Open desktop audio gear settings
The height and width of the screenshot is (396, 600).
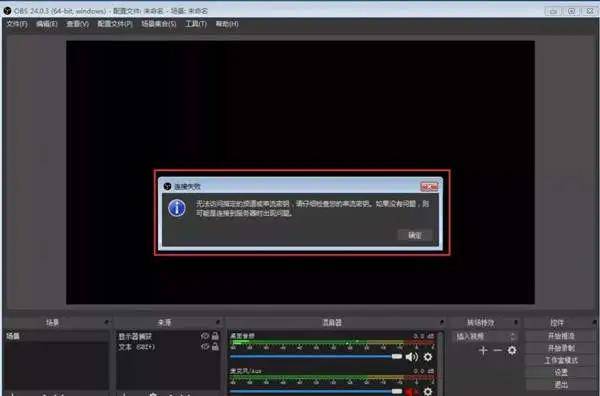point(428,357)
